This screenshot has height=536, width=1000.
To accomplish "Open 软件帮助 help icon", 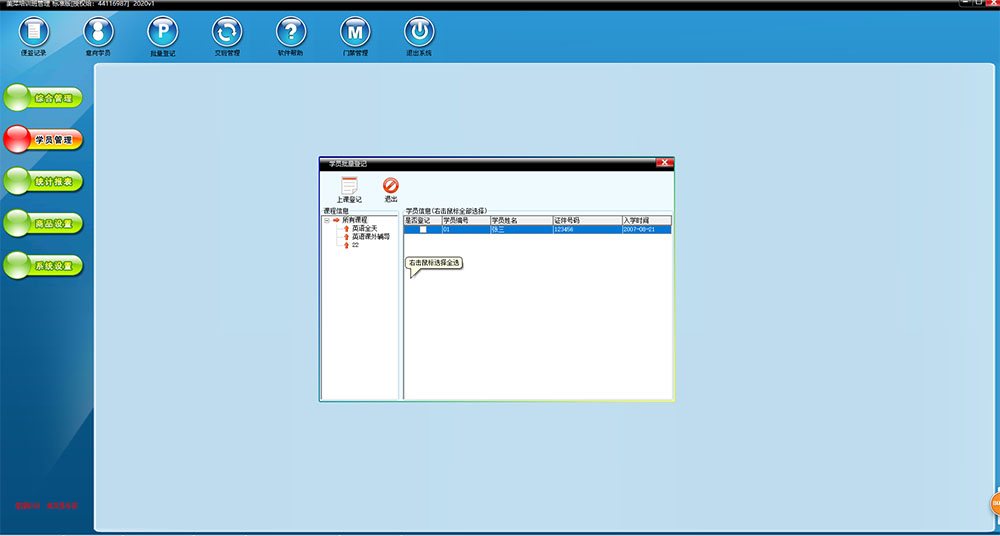I will 291,33.
